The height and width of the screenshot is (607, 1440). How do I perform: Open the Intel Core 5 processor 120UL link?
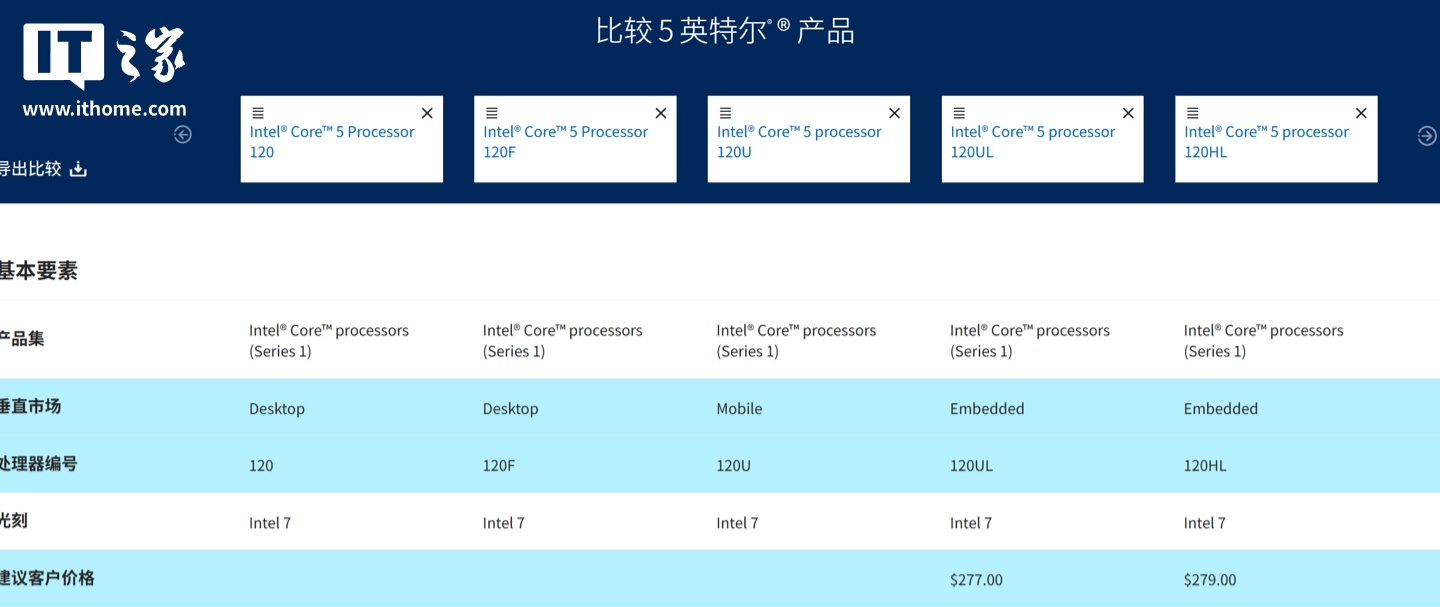click(x=1032, y=142)
